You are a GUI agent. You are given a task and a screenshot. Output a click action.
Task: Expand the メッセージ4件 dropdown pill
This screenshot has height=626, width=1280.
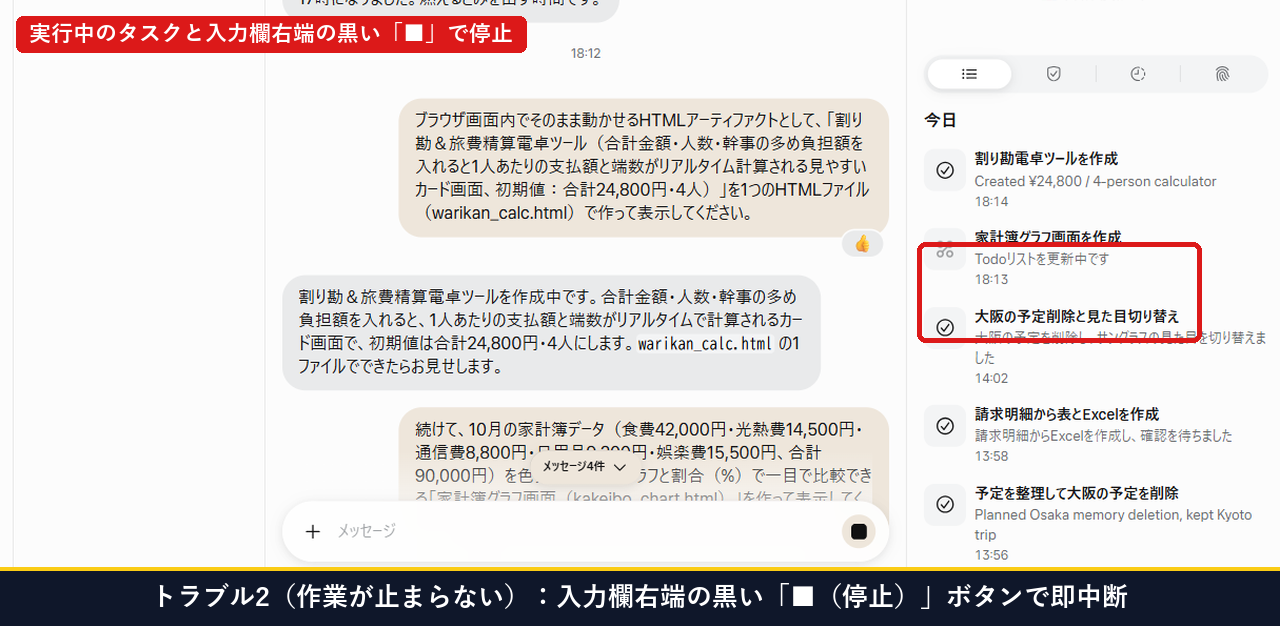(x=584, y=467)
